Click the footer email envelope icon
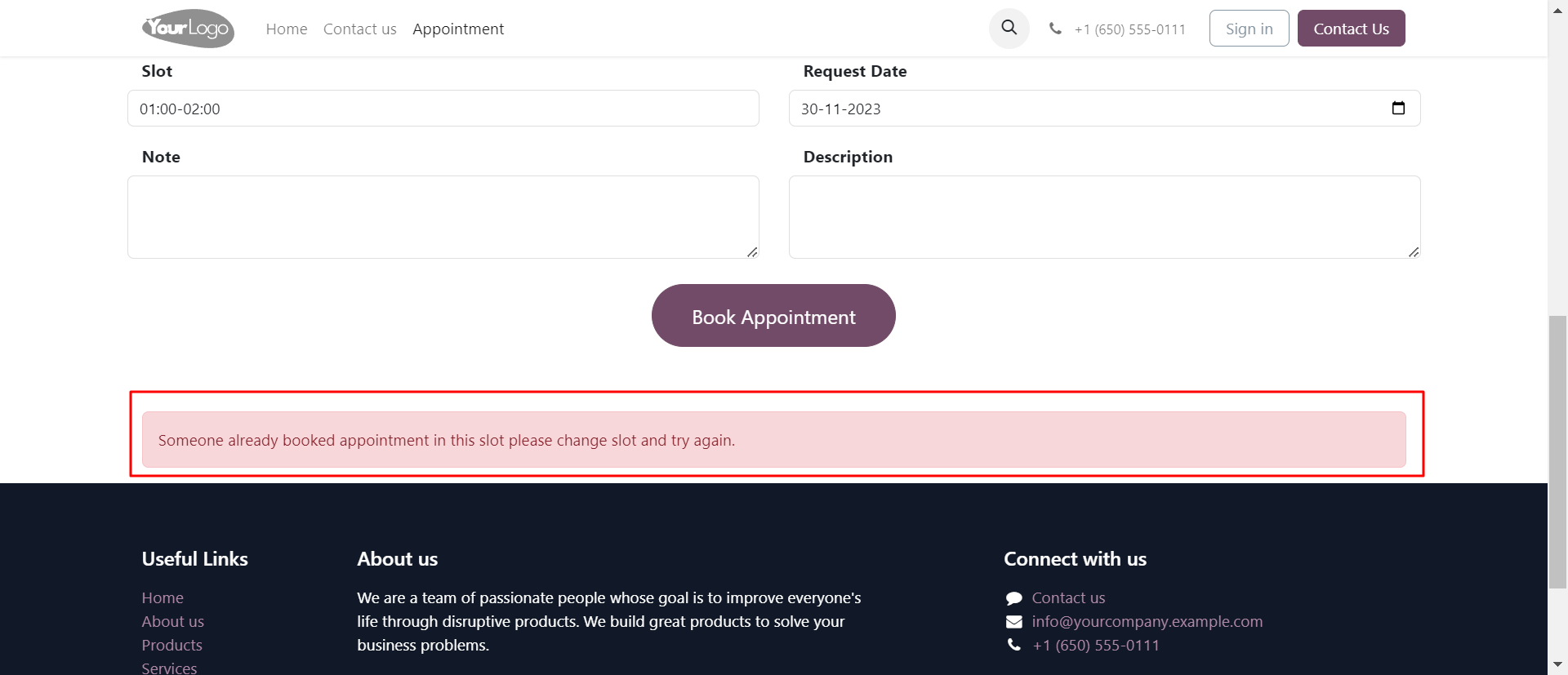 pyautogui.click(x=1014, y=622)
